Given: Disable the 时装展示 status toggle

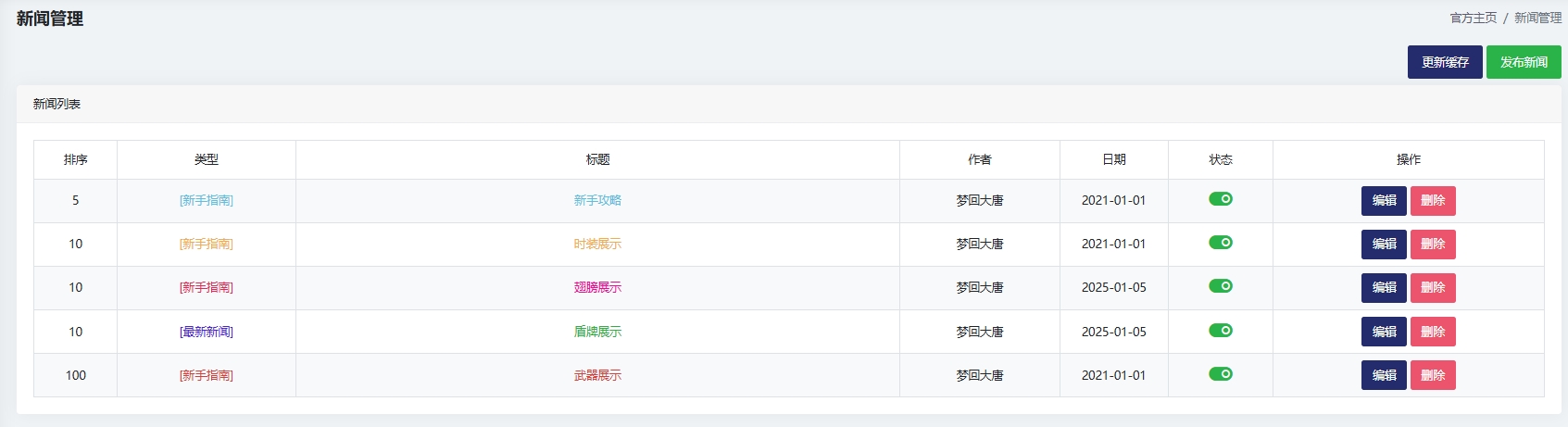Looking at the screenshot, I should click(1220, 243).
